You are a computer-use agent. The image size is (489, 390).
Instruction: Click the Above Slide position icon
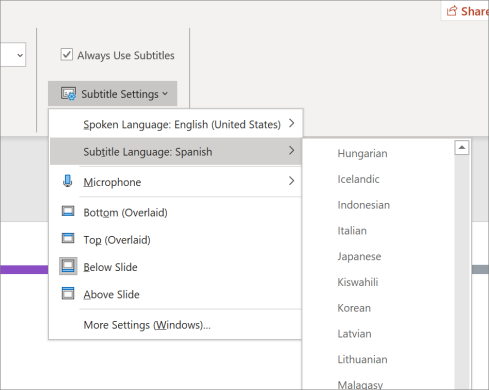68,293
